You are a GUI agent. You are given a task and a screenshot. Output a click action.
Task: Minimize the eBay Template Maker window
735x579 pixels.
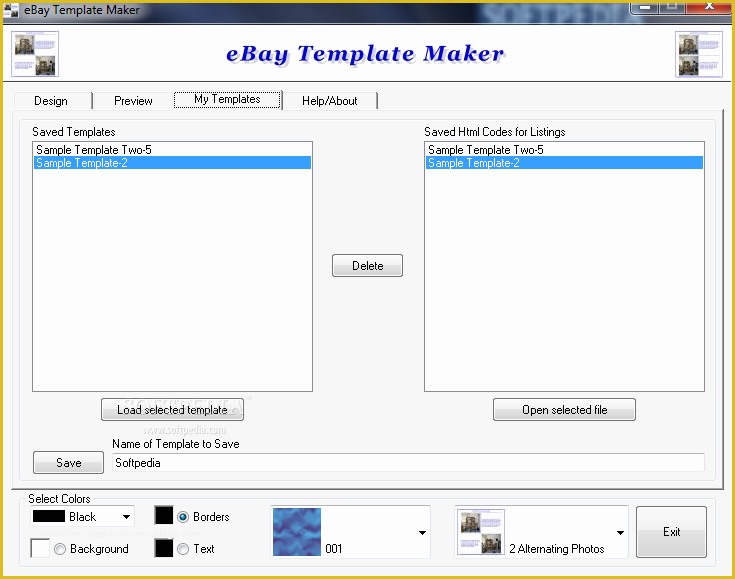pos(645,8)
